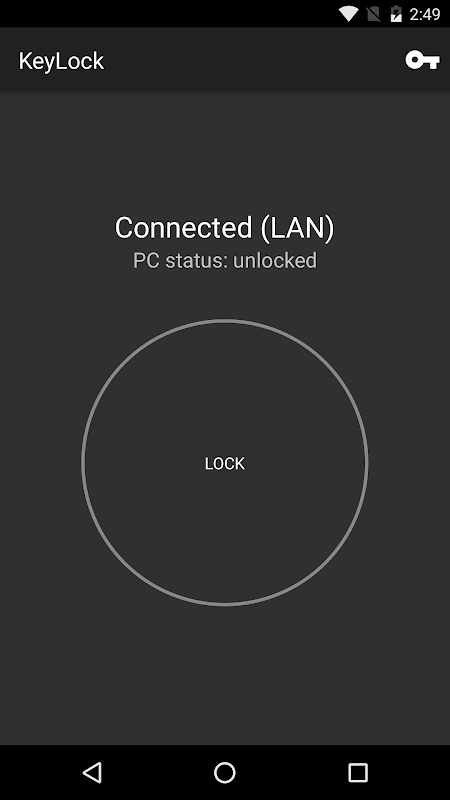The image size is (450, 800).
Task: Toggle PC lock using the large circle
Action: (224, 462)
